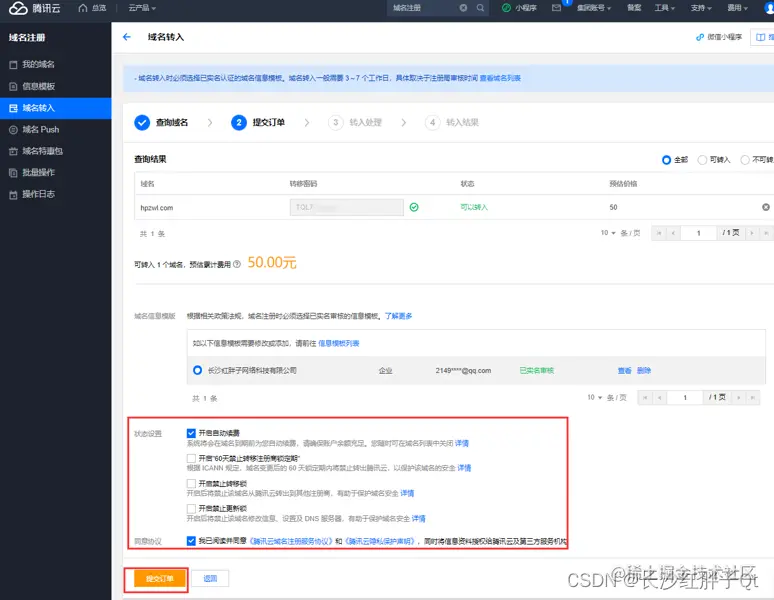
Task: Click 查看 for the company template
Action: [624, 371]
